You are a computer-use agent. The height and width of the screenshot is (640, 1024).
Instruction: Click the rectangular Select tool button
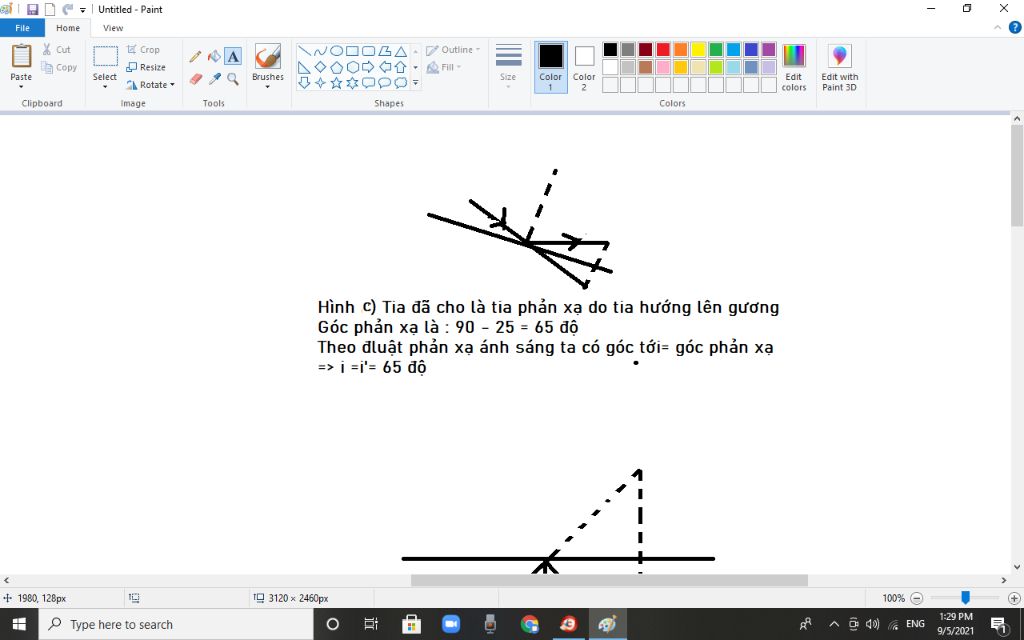(x=104, y=57)
